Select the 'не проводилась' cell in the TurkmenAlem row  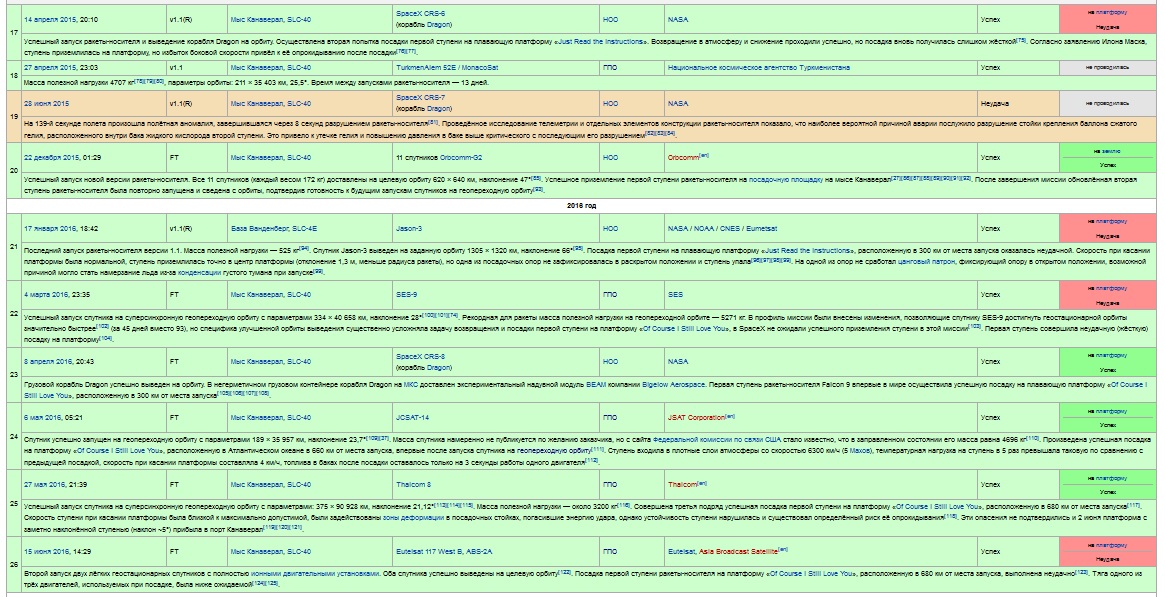[x=1107, y=68]
